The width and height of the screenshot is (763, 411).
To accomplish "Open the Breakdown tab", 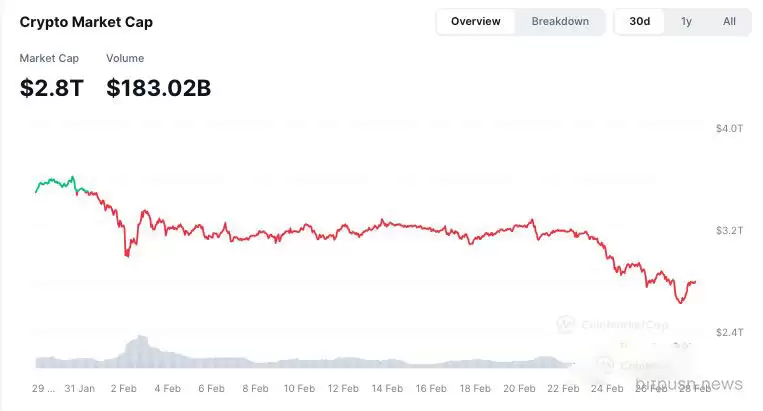I will (x=560, y=21).
